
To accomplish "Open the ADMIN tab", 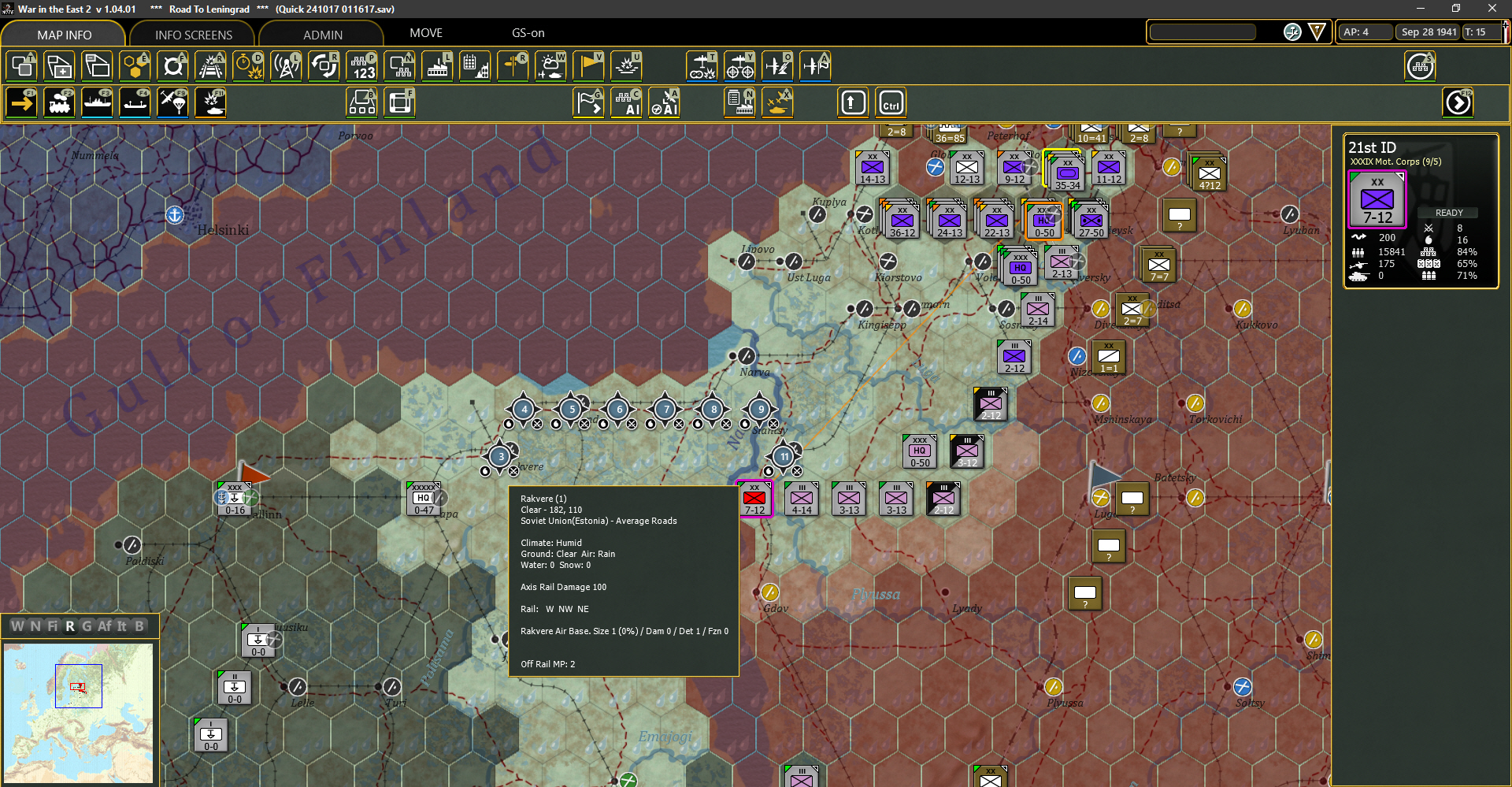I will [322, 34].
